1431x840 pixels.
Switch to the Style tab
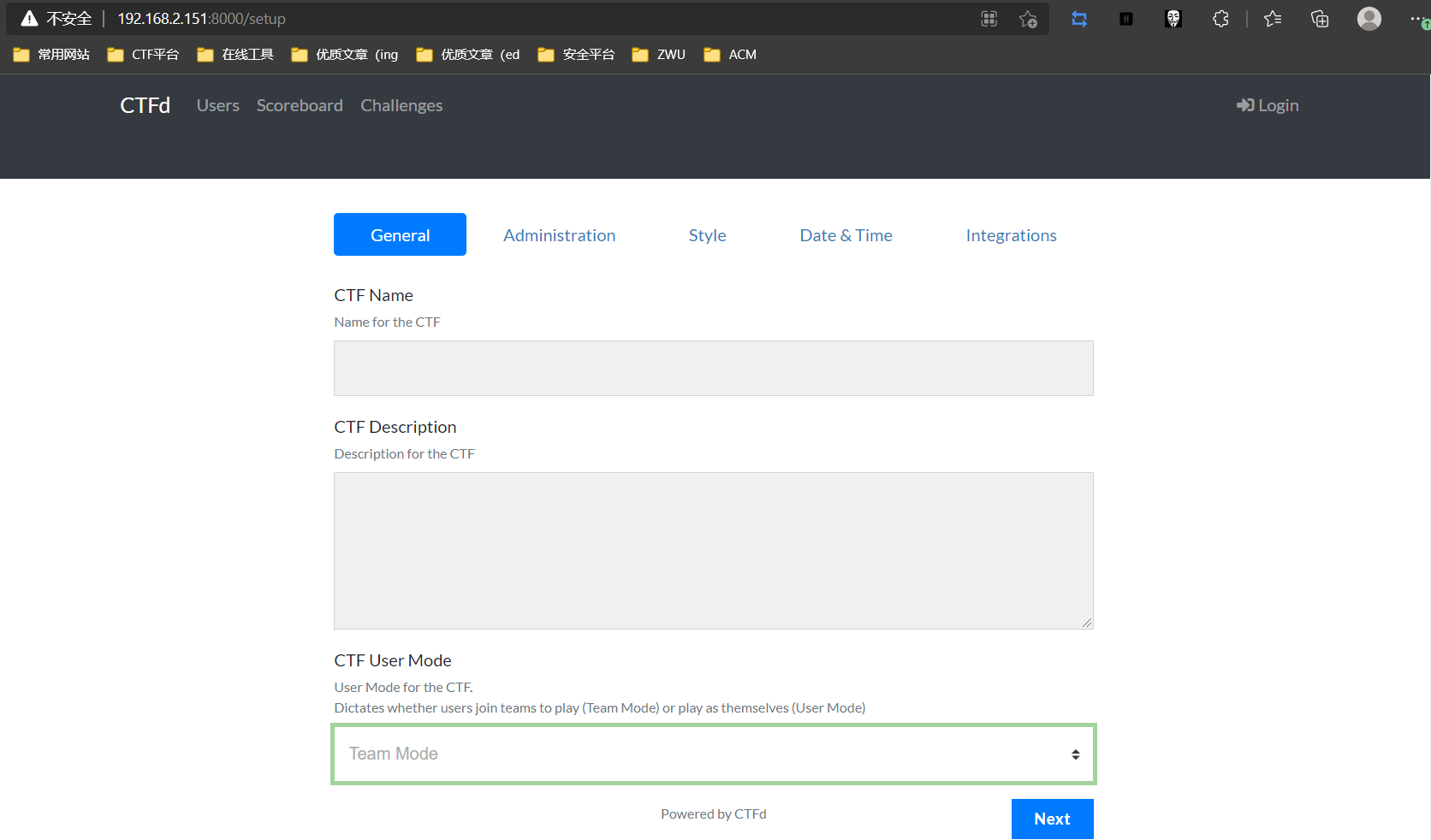(708, 235)
